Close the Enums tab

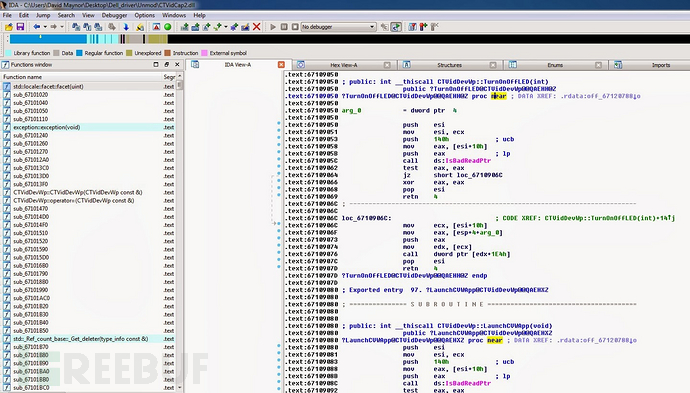[598, 65]
